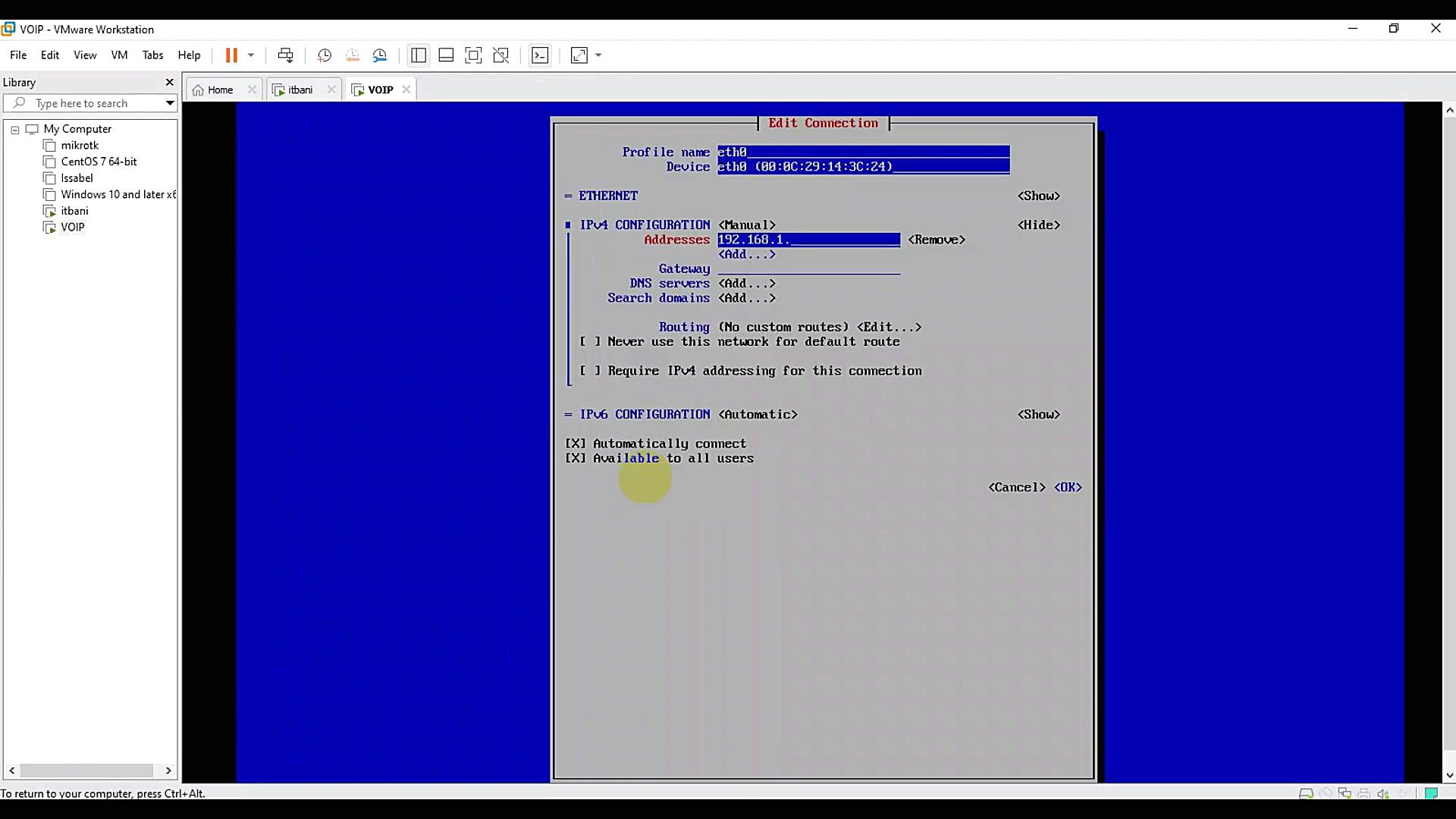Show the ETHERNET section
Viewport: 1456px width, 819px height.
(1039, 196)
